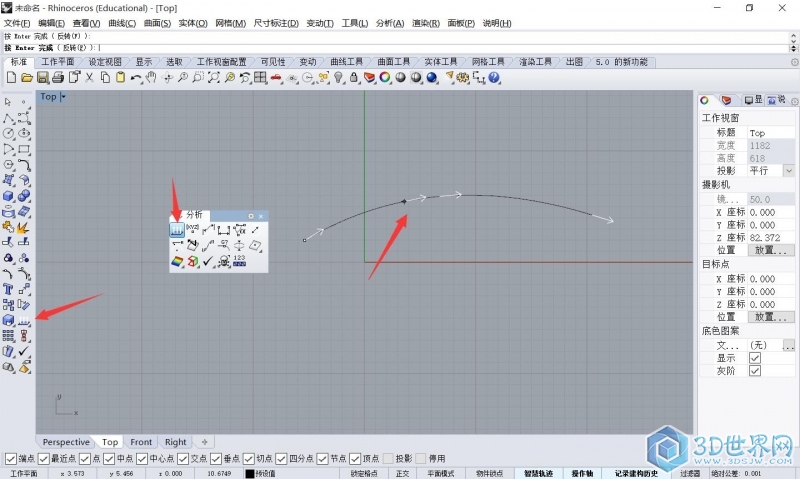Image resolution: width=800 pixels, height=479 pixels.
Task: Click the Explode tool in left sidebar
Action: point(24,227)
